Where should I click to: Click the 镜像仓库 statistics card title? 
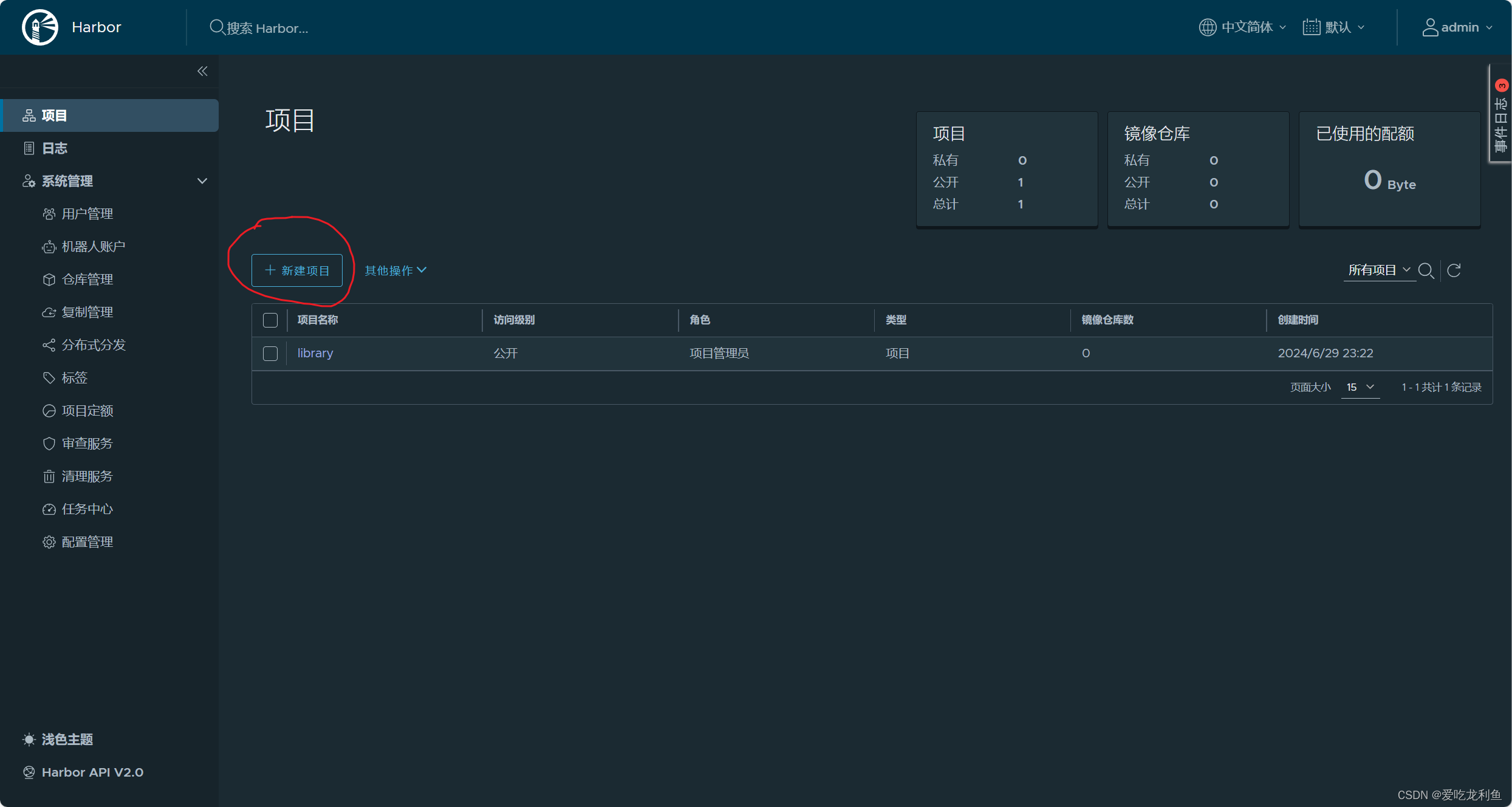1157,134
